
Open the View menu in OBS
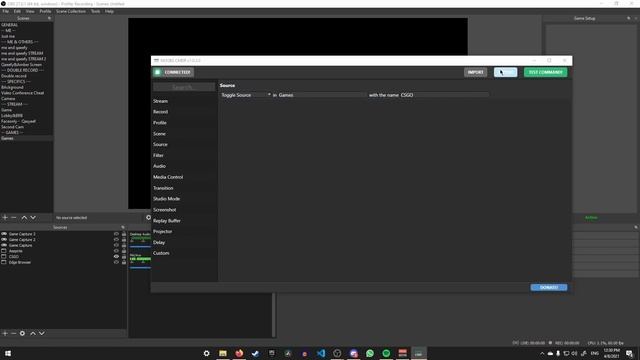(30, 11)
